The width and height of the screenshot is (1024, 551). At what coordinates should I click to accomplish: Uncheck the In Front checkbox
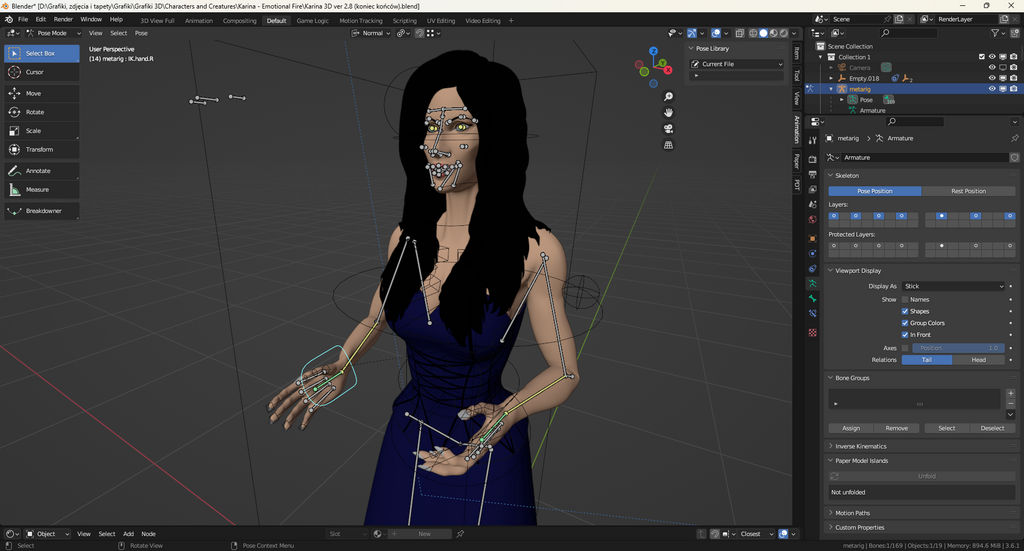905,335
